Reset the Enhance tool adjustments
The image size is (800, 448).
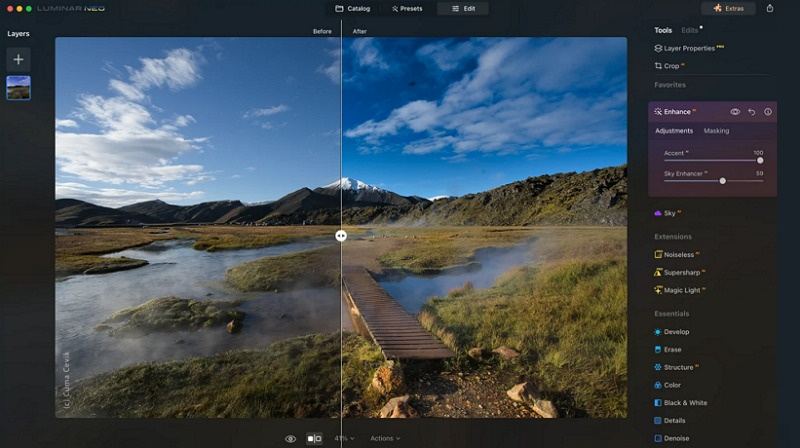tap(752, 112)
